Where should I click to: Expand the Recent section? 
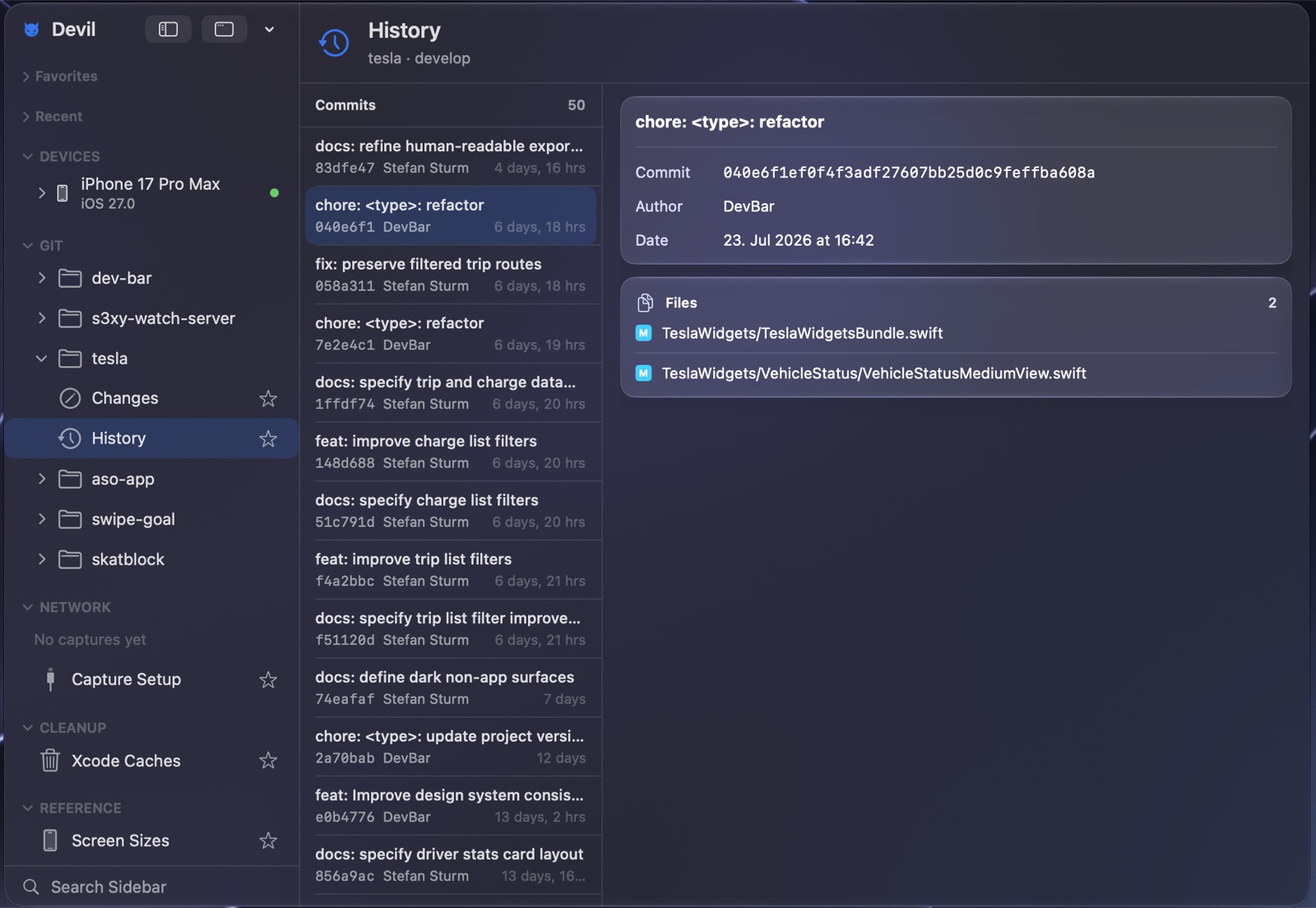(26, 117)
